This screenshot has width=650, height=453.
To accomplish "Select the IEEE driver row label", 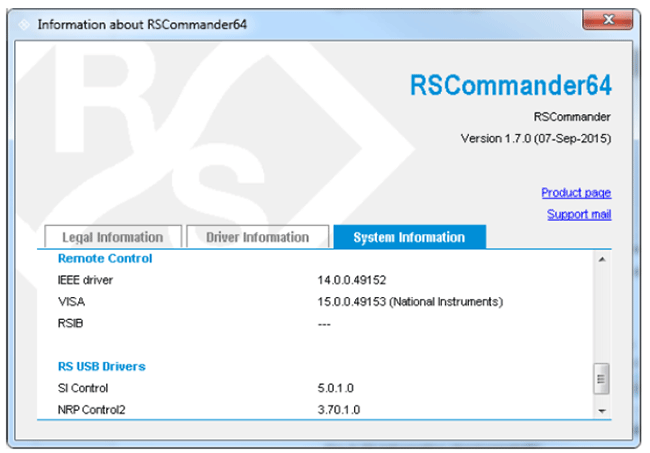I will point(85,281).
